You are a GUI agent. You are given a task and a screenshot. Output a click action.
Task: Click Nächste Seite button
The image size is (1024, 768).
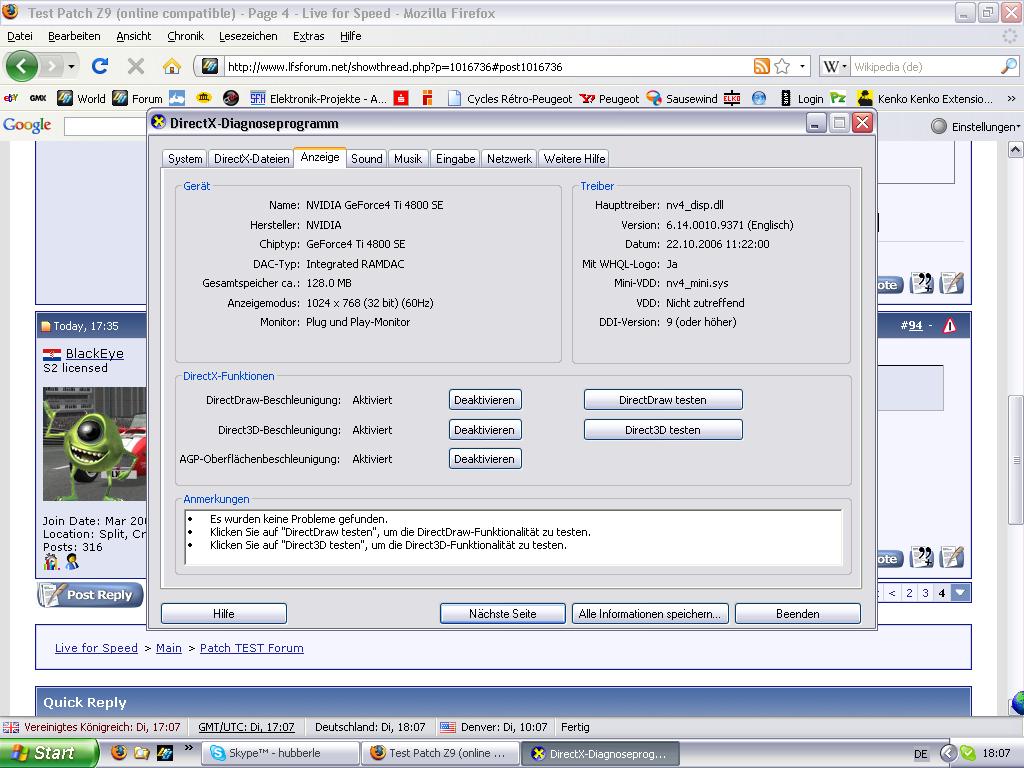pos(502,613)
